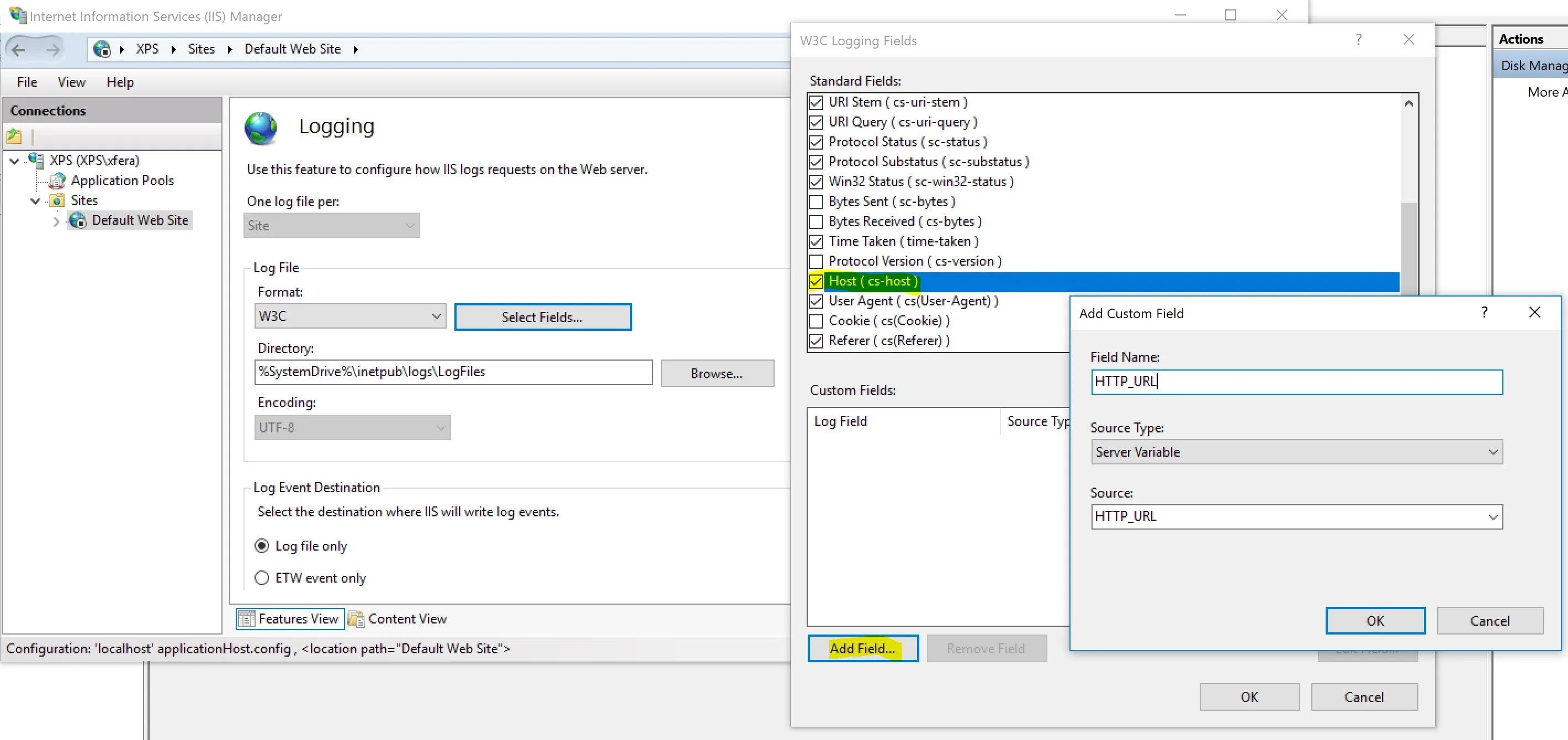
Task: Click the back navigation arrow
Action: pyautogui.click(x=18, y=49)
